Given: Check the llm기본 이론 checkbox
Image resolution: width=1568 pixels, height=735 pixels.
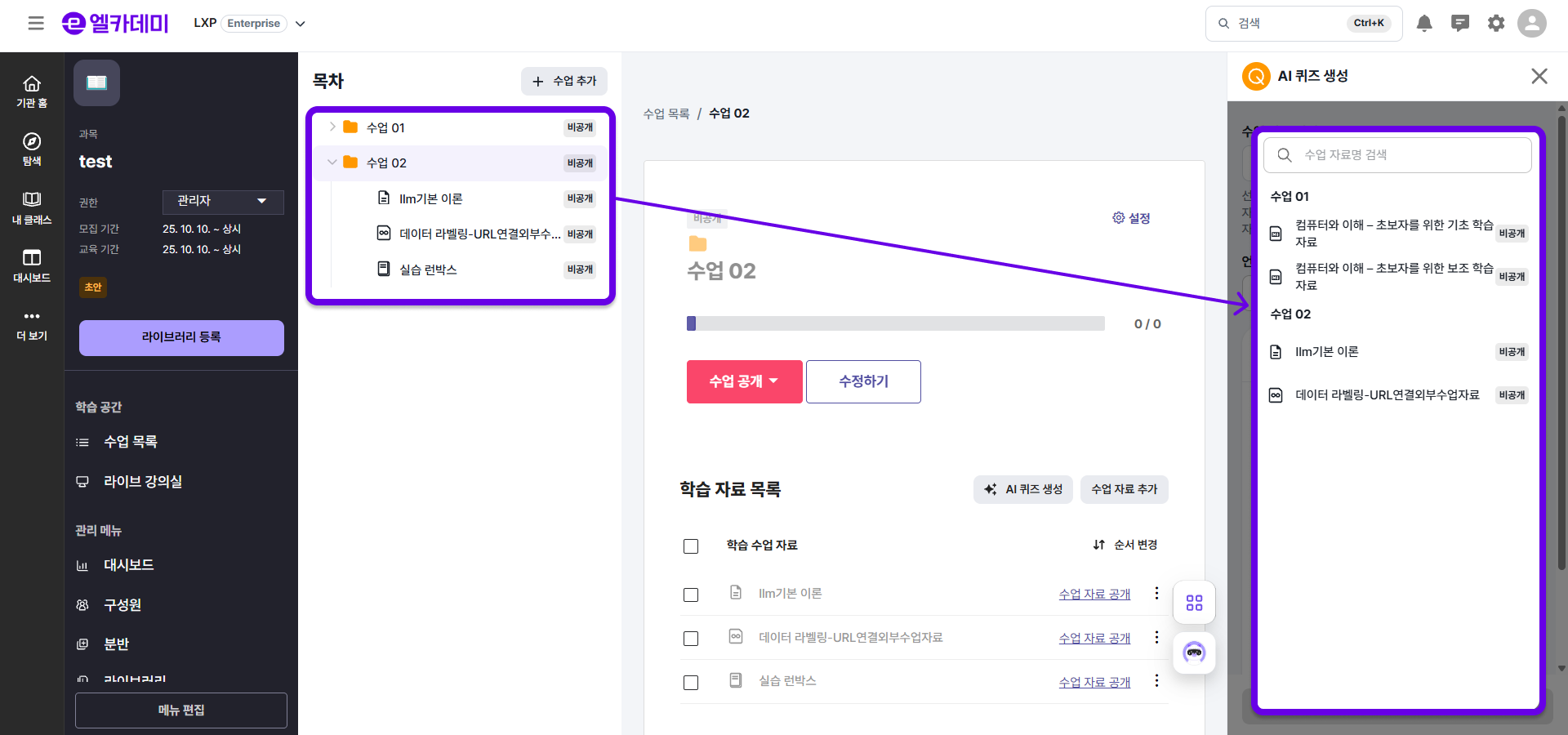Looking at the screenshot, I should click(x=691, y=595).
